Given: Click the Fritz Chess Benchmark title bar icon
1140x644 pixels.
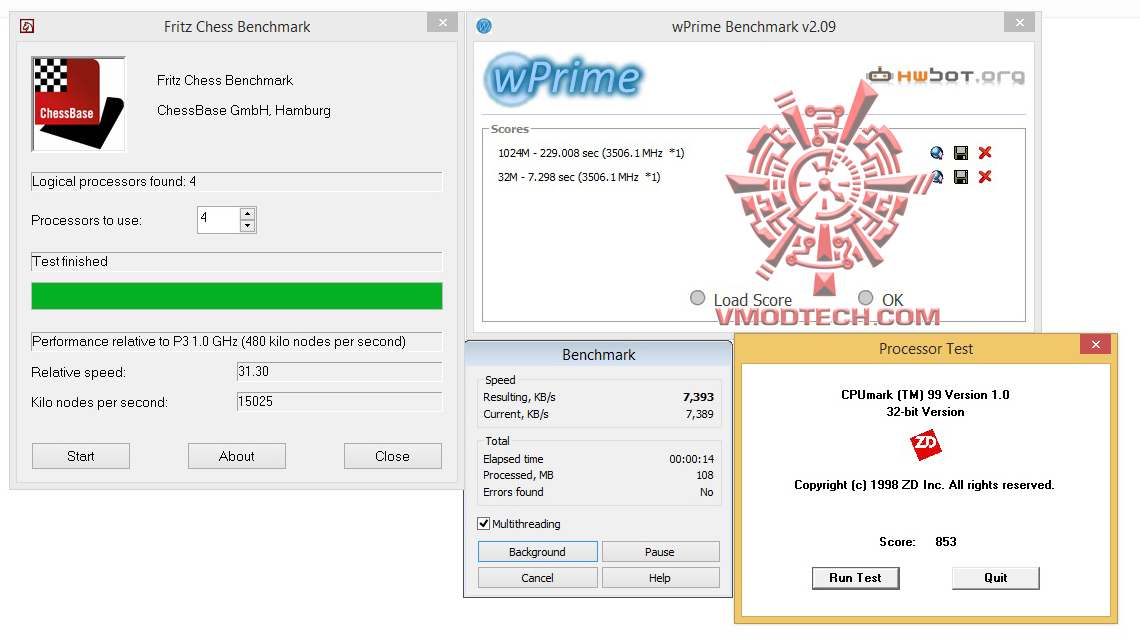Looking at the screenshot, I should pos(27,27).
